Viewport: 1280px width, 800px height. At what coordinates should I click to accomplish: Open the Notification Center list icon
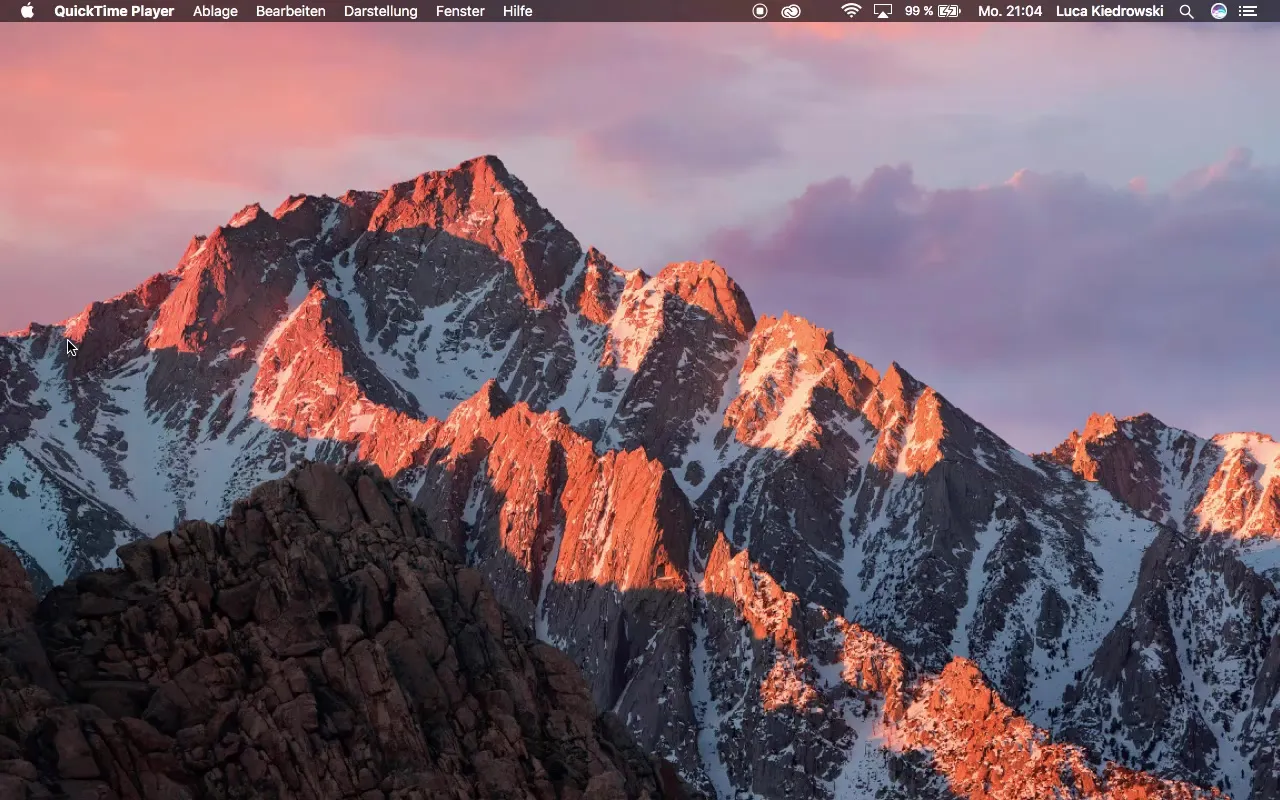[1248, 11]
